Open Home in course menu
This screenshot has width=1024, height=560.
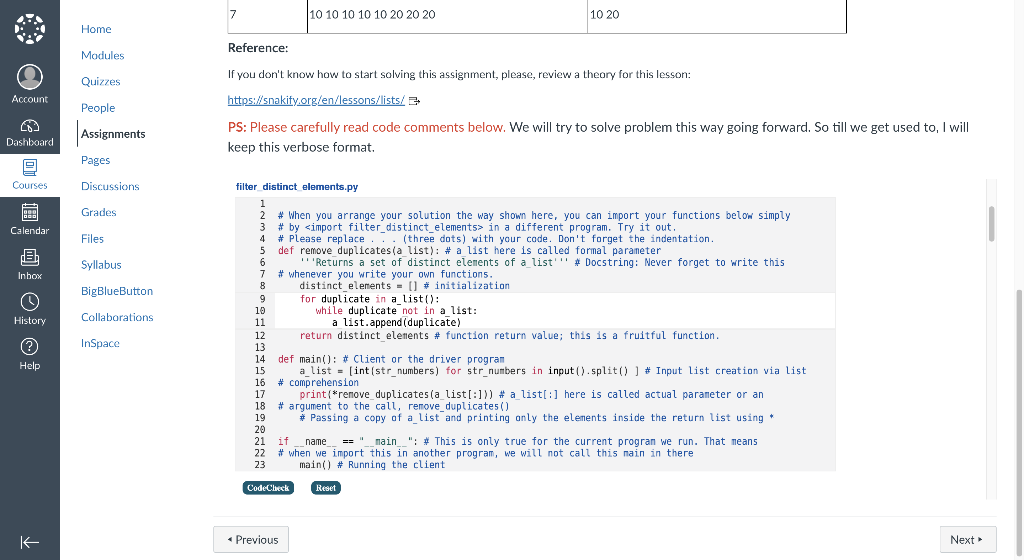96,29
